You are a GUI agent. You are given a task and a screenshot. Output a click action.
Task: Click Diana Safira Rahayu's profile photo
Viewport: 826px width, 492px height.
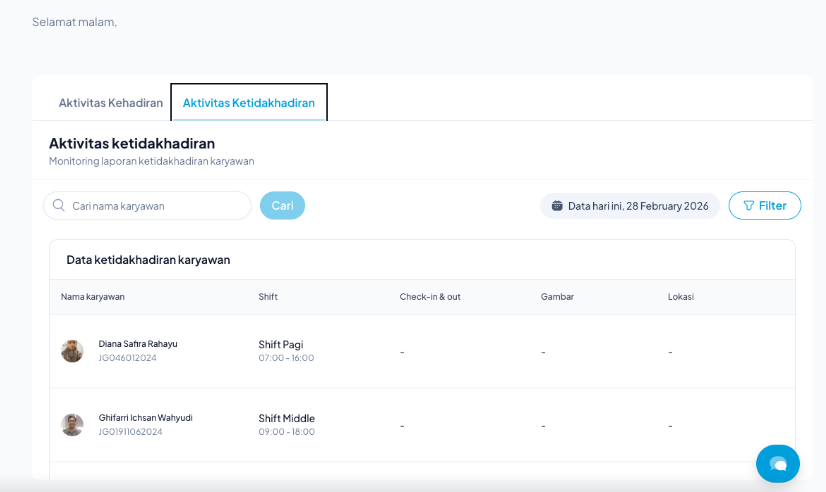(x=72, y=351)
